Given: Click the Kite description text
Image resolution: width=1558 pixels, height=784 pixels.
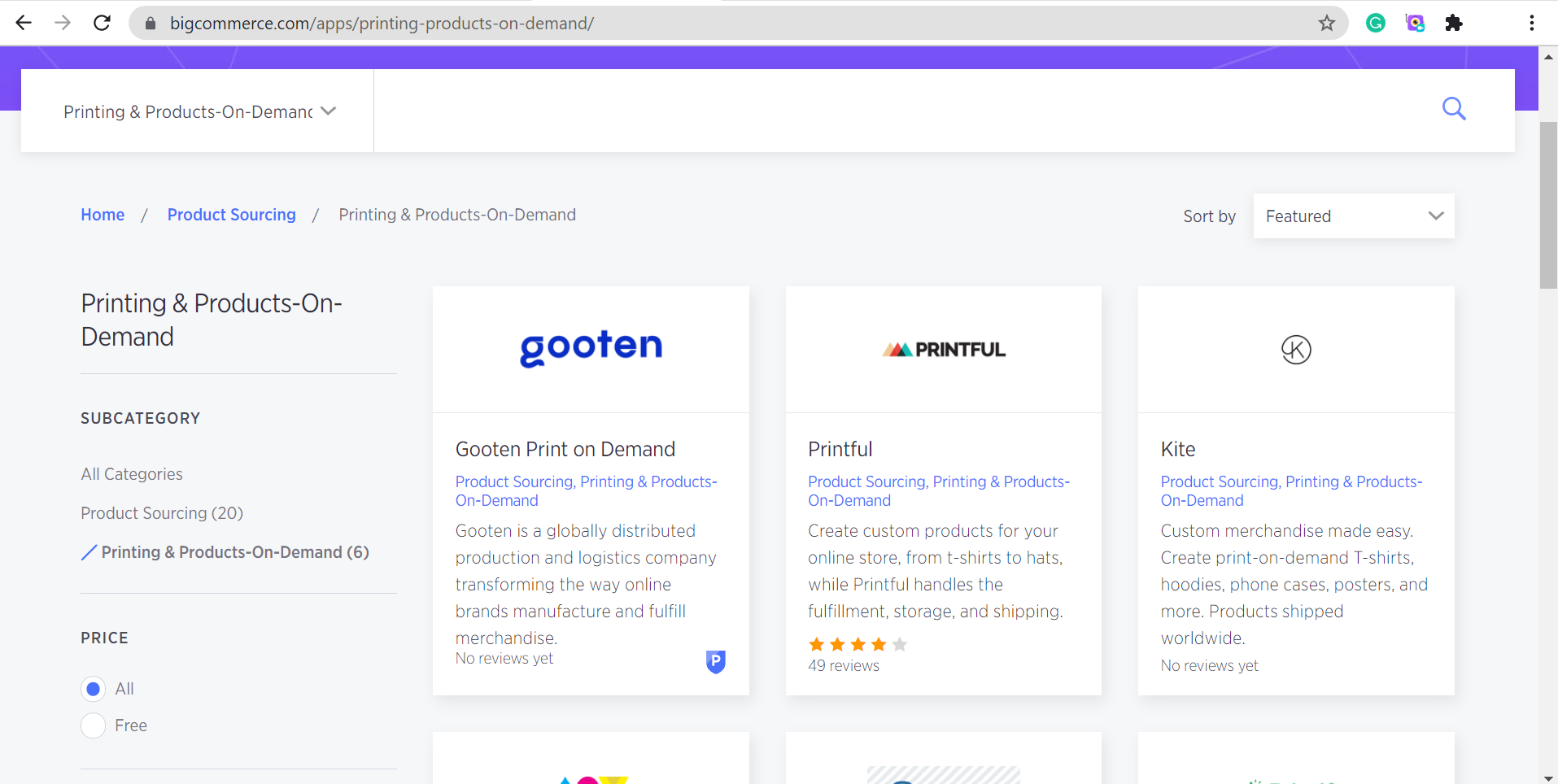Looking at the screenshot, I should coord(1294,584).
